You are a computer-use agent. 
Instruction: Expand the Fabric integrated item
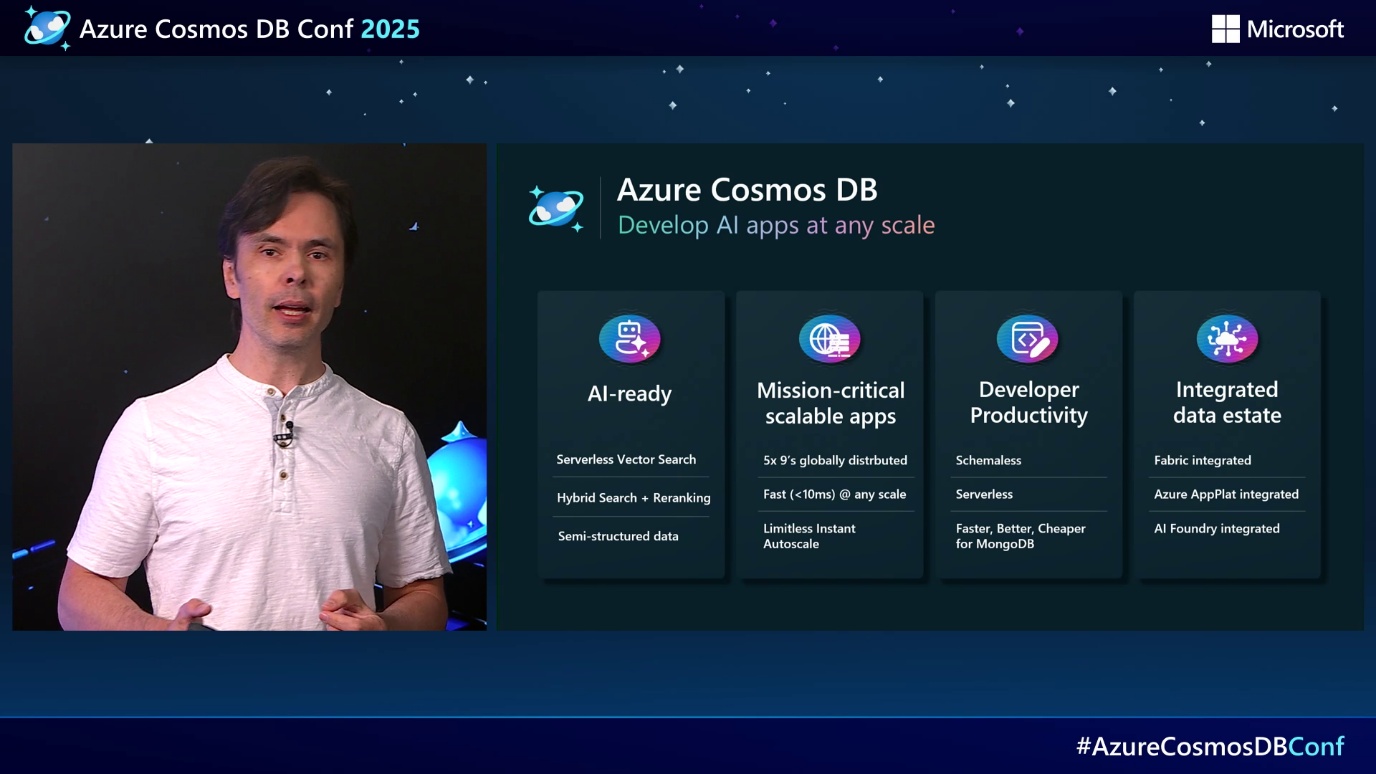pos(1202,460)
